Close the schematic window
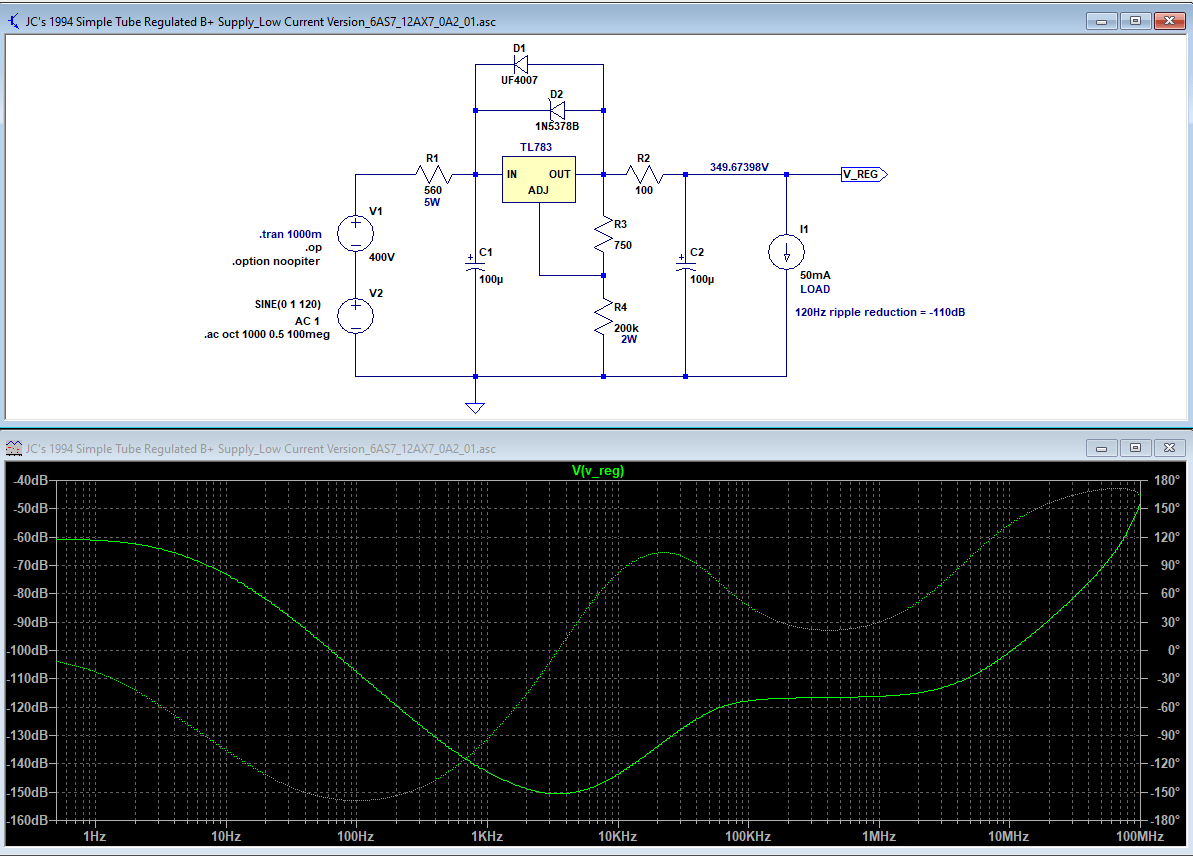 tap(1169, 21)
